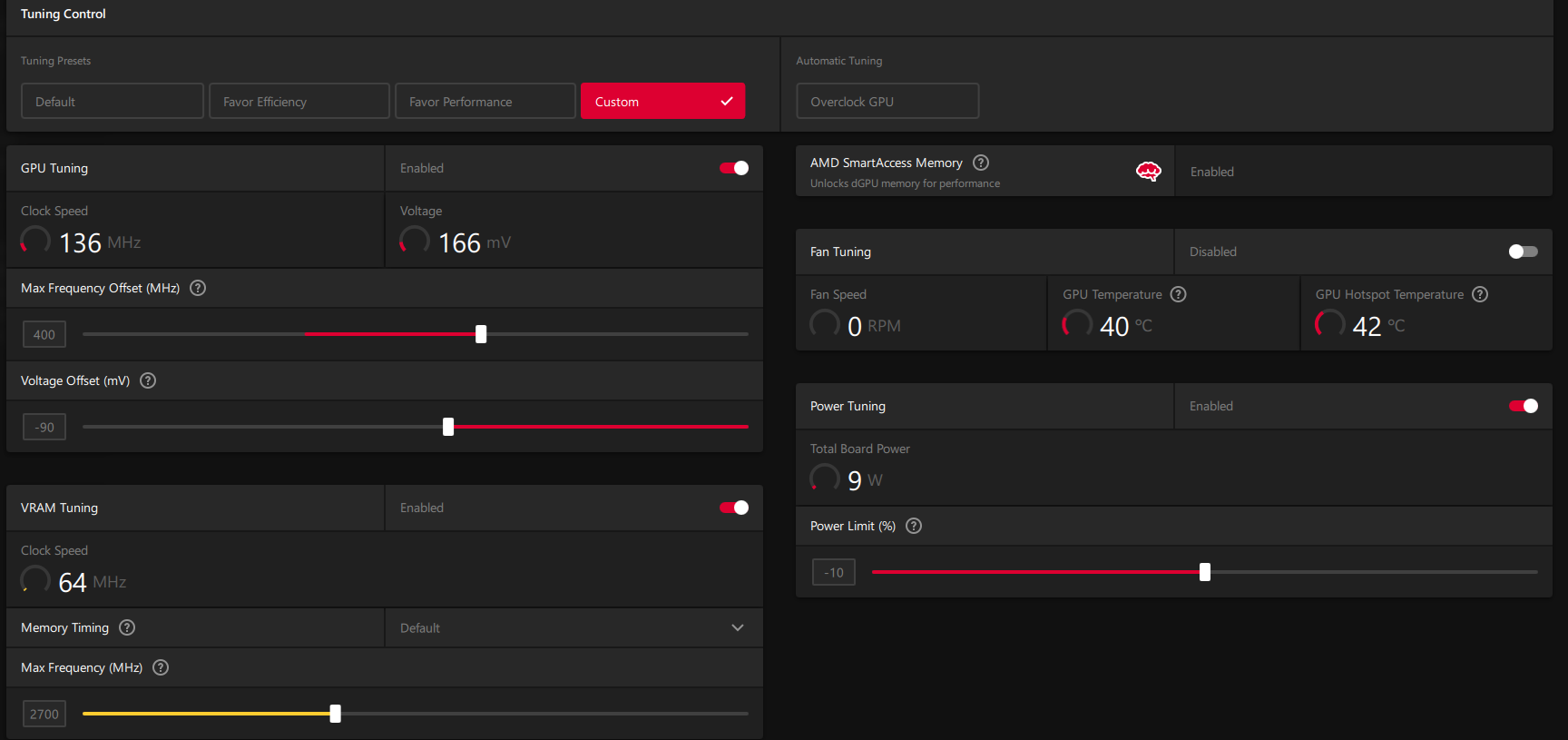Screen dimensions: 1568x740
Task: Click the Max Frequency Offset value field 400
Action: click(44, 334)
